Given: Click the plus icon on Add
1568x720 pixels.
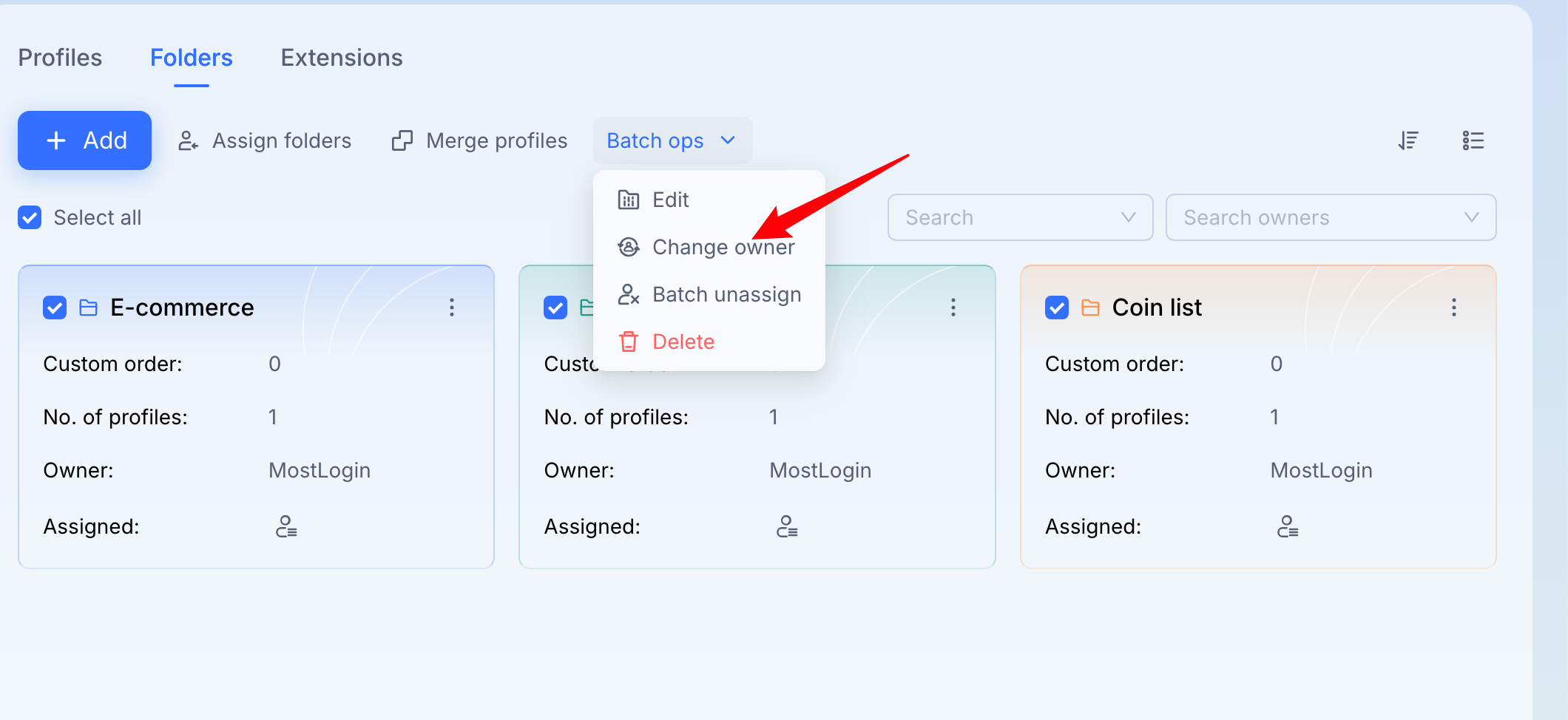Looking at the screenshot, I should coord(56,140).
